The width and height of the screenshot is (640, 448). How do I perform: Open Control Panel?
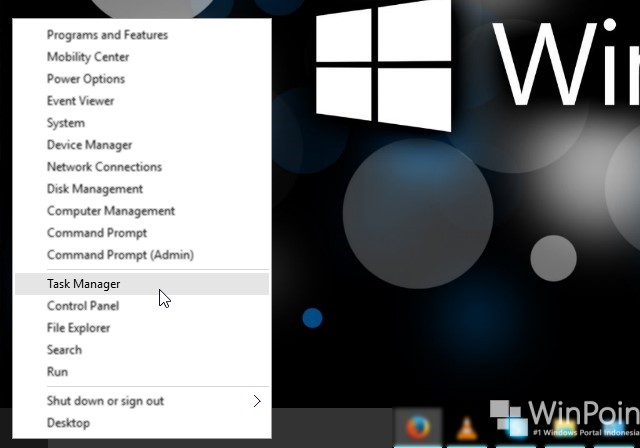coord(142,306)
